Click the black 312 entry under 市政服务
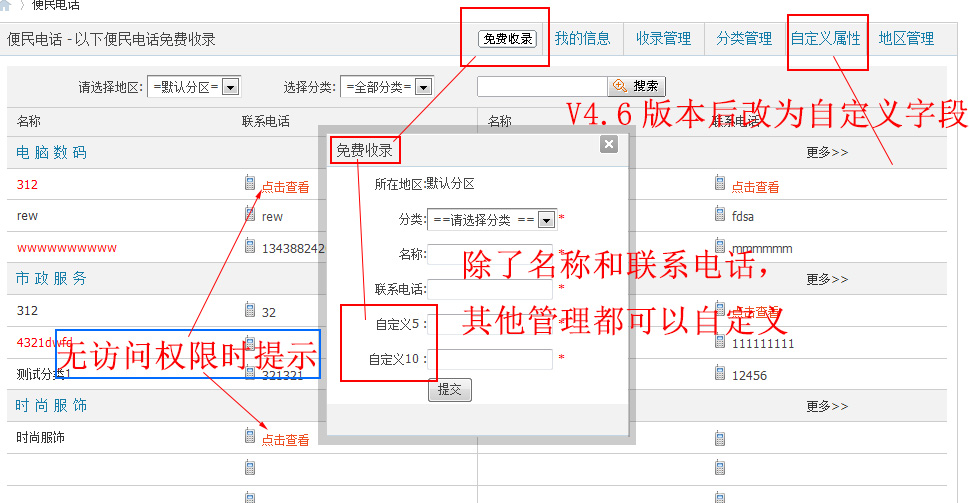 (27, 311)
